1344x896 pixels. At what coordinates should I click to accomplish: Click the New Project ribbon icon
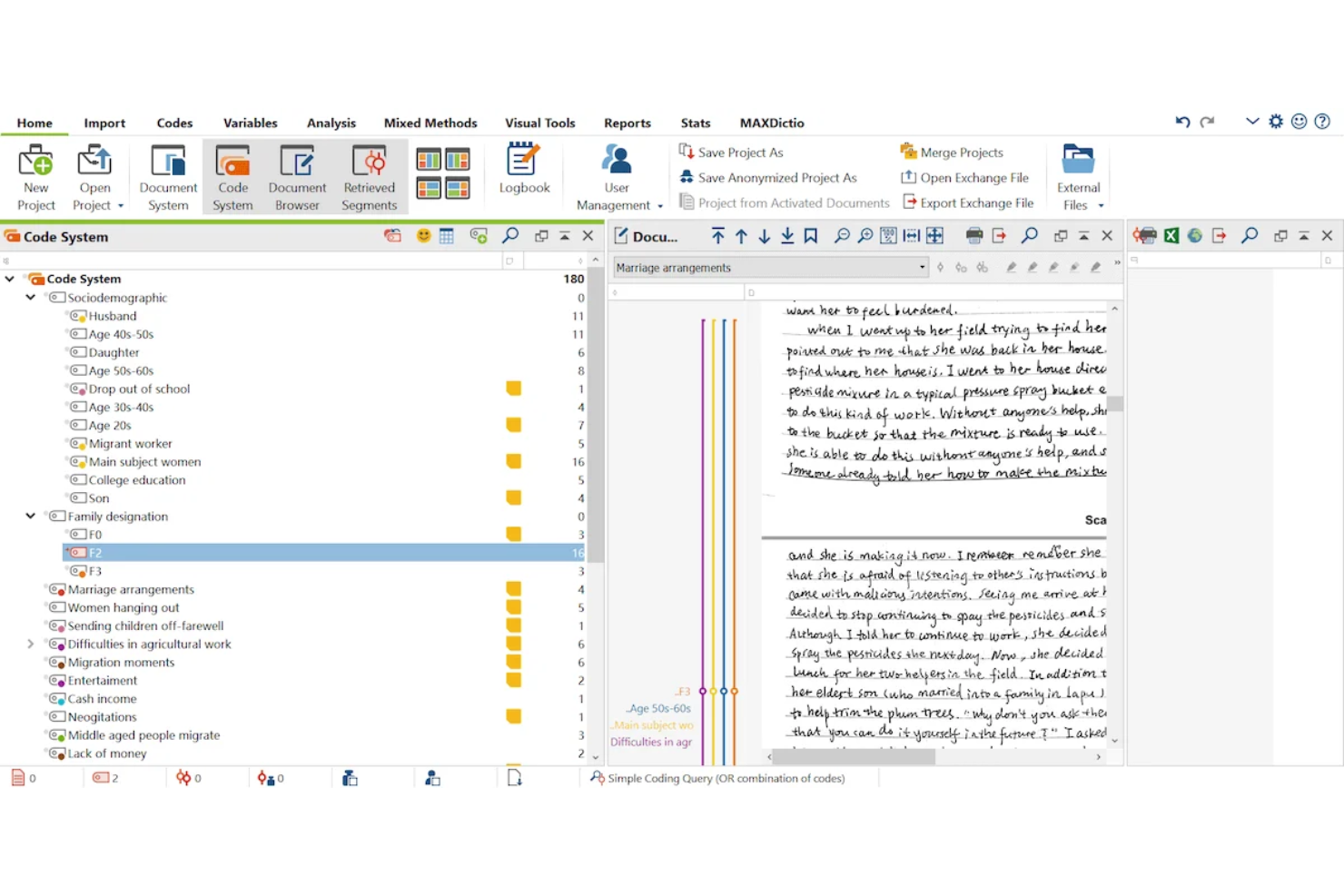(x=36, y=178)
